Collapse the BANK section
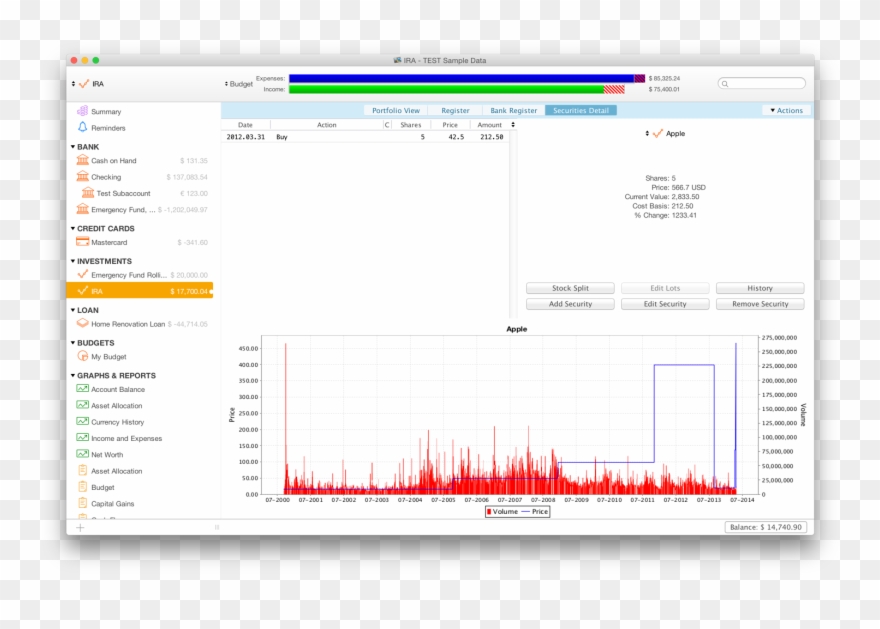 pyautogui.click(x=73, y=147)
